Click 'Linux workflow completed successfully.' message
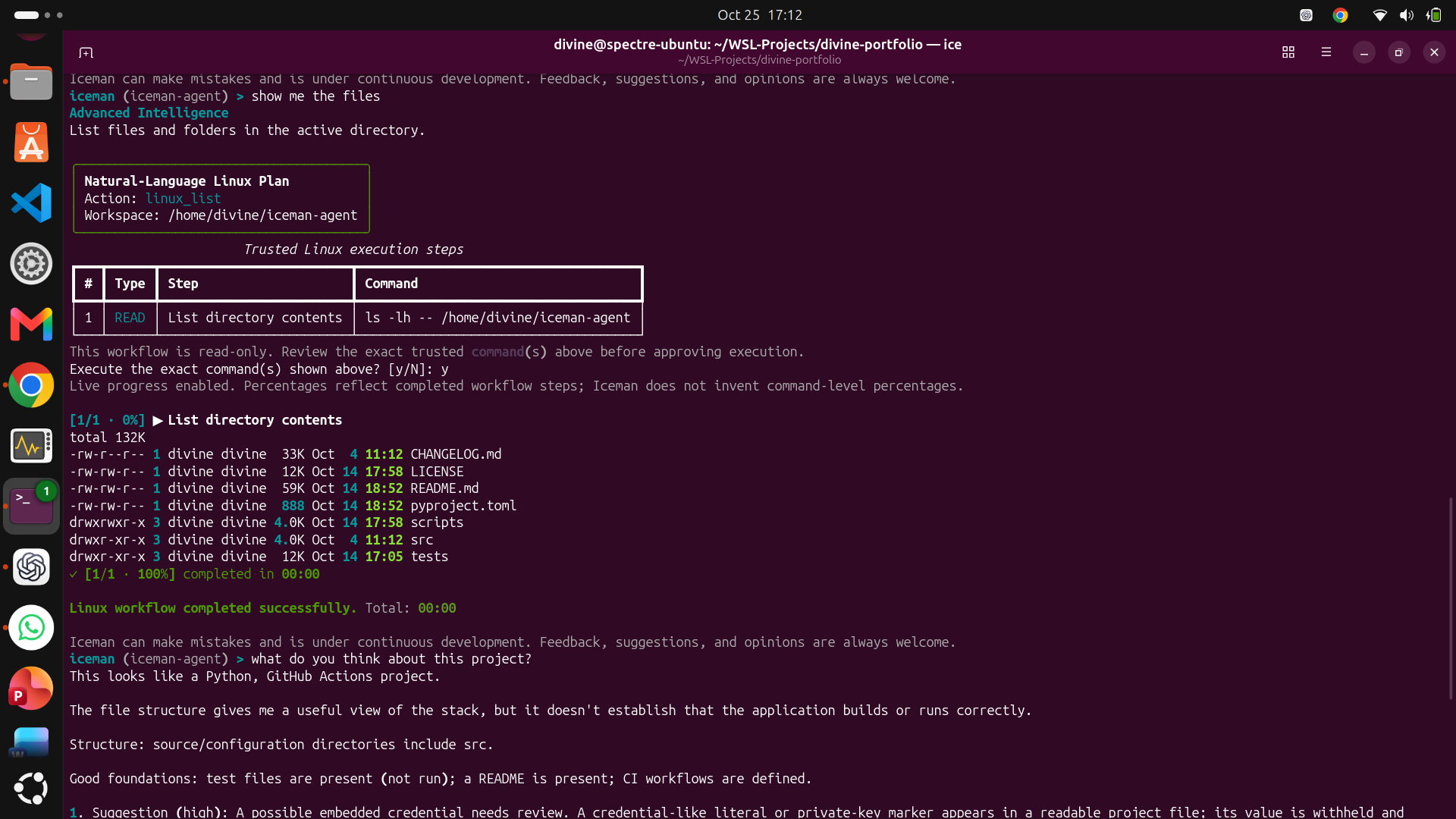This screenshot has width=1456, height=819. (x=213, y=608)
